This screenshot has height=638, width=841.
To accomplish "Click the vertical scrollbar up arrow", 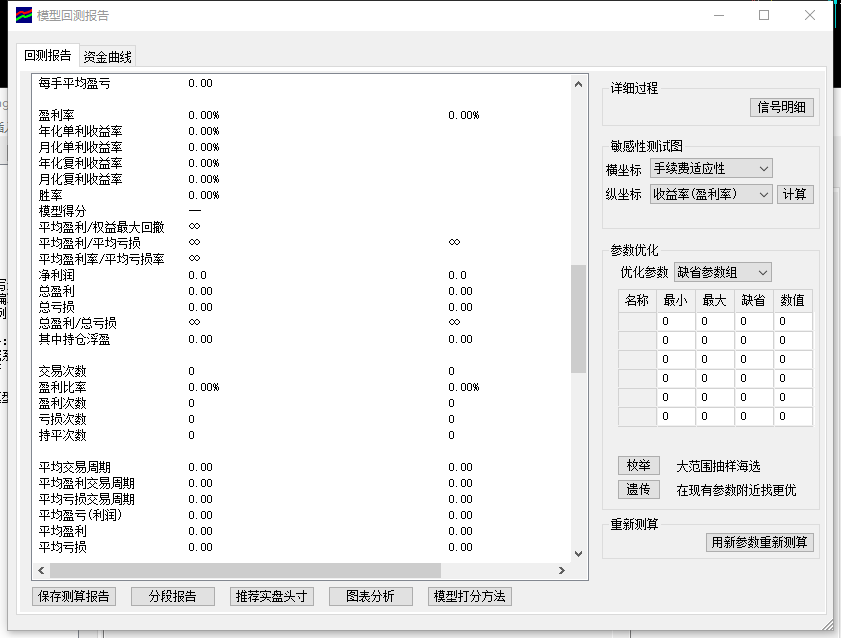I will pyautogui.click(x=578, y=85).
